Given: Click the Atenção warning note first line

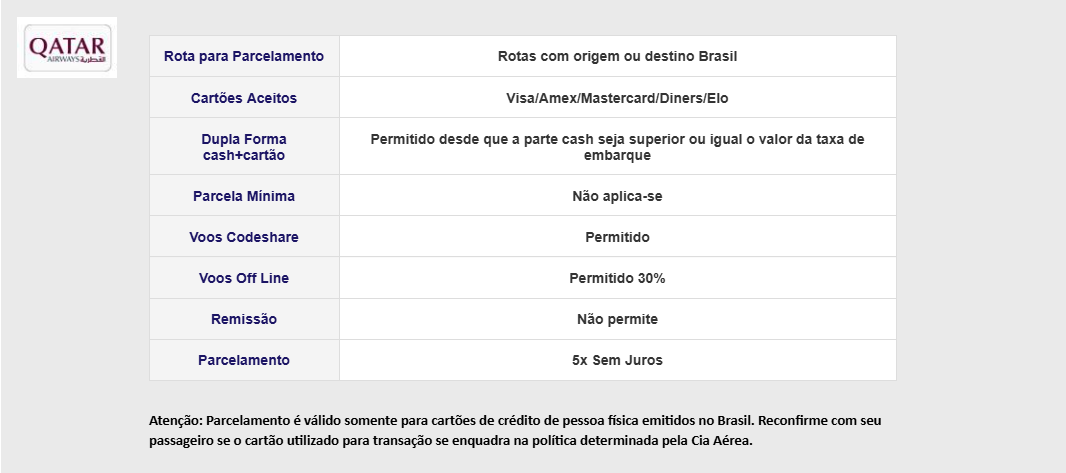Looking at the screenshot, I should [515, 421].
